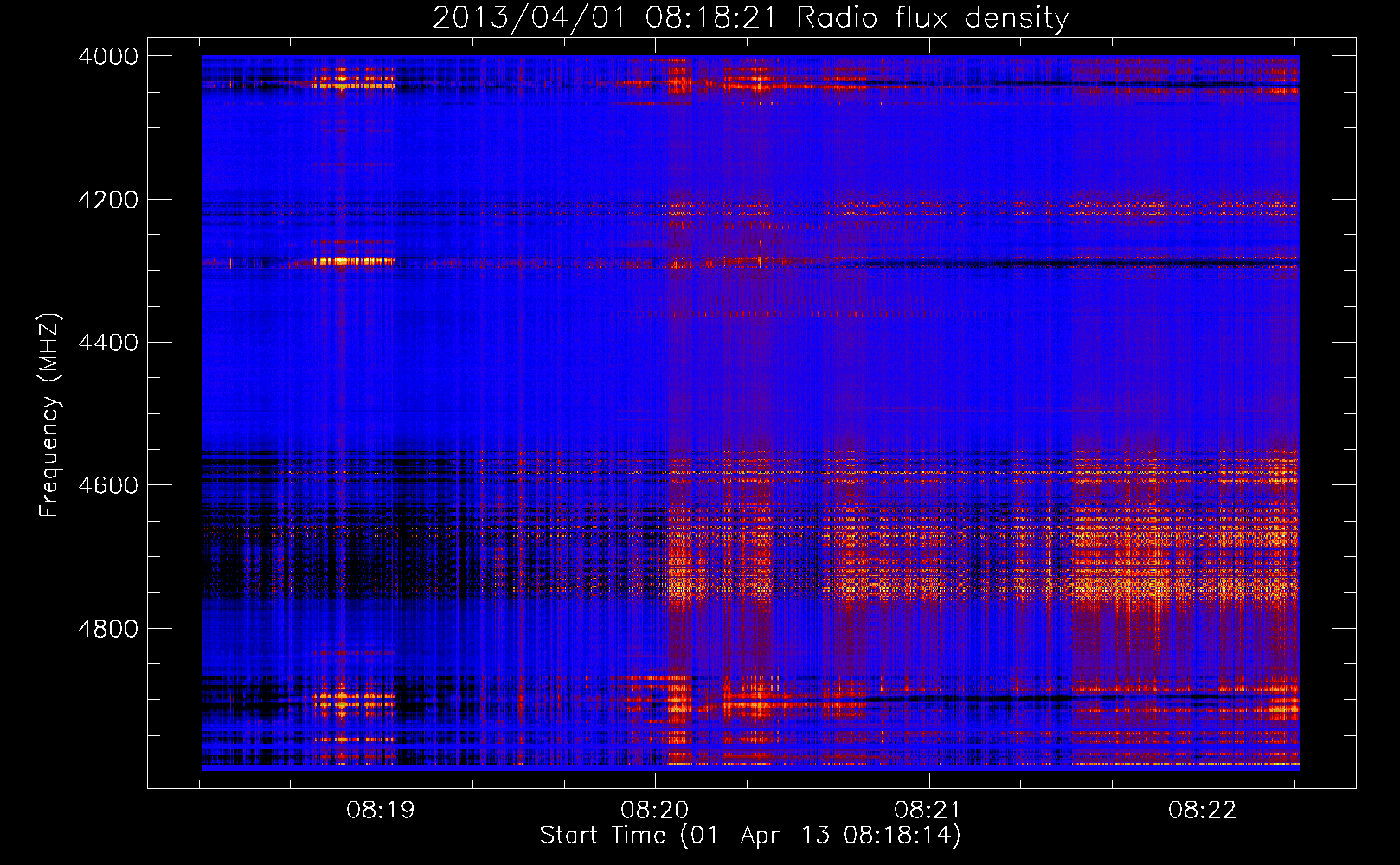Click the 08:22 time tick label
Screen dimensions: 1400x865
point(1203,811)
